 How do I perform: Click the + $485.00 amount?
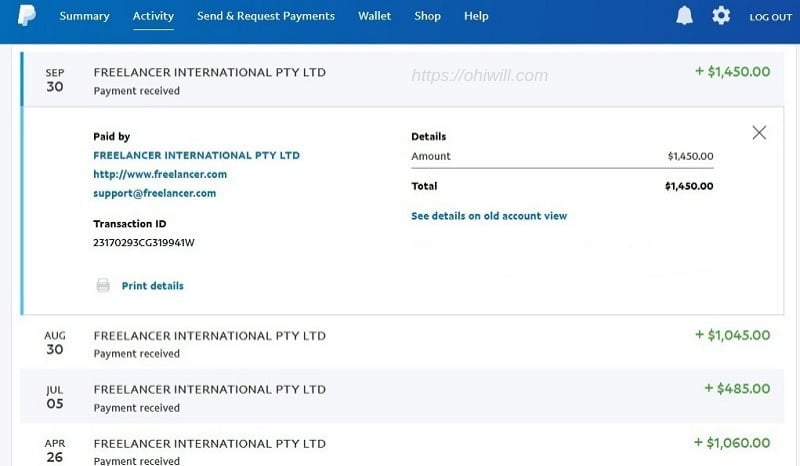point(737,388)
